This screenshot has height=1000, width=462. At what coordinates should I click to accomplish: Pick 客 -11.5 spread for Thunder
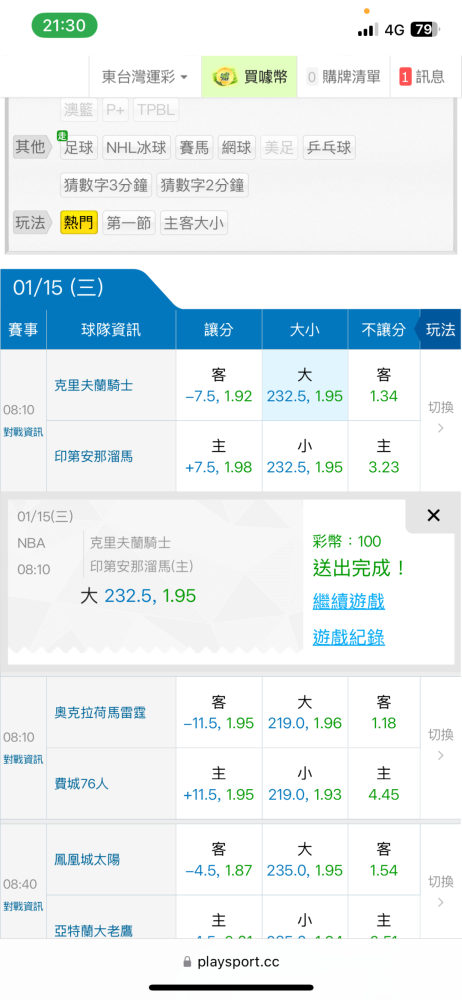pos(219,712)
